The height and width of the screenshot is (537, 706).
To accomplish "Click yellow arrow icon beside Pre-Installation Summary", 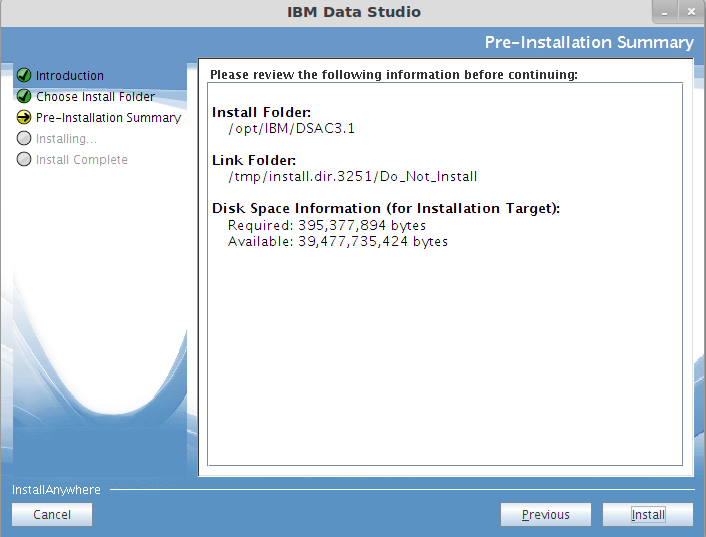I will click(x=24, y=117).
